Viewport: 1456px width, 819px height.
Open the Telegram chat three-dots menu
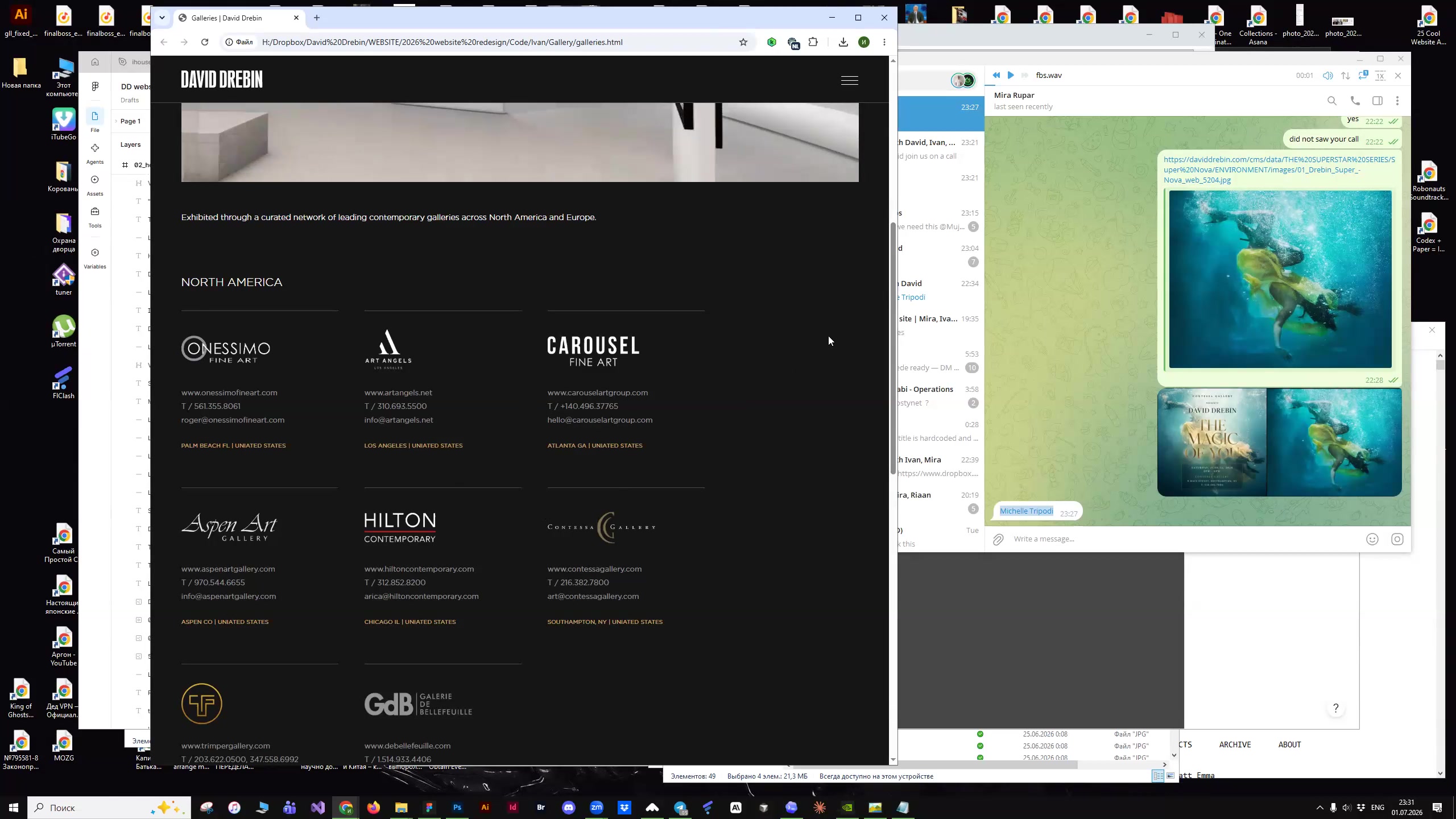click(1397, 101)
